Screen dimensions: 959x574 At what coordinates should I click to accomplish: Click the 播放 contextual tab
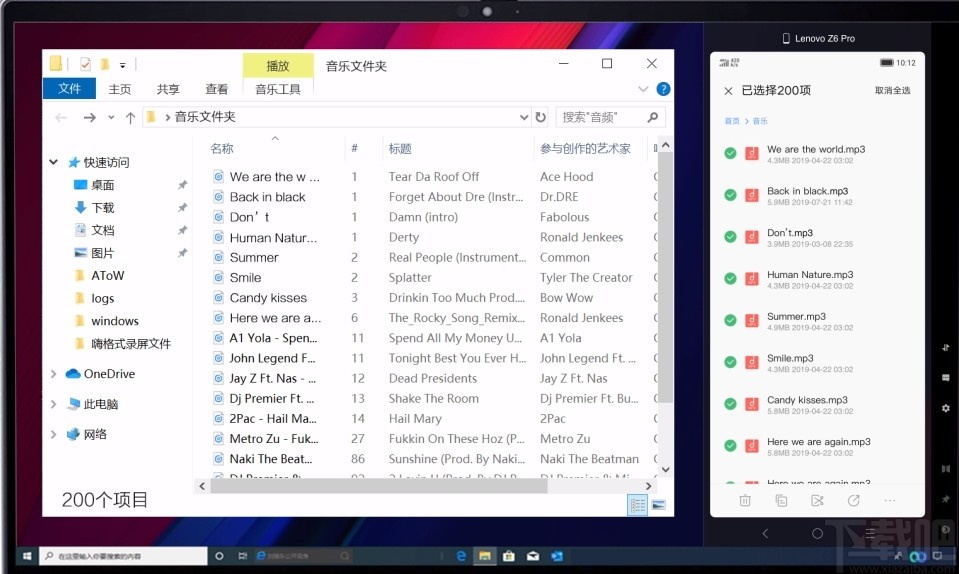(278, 65)
